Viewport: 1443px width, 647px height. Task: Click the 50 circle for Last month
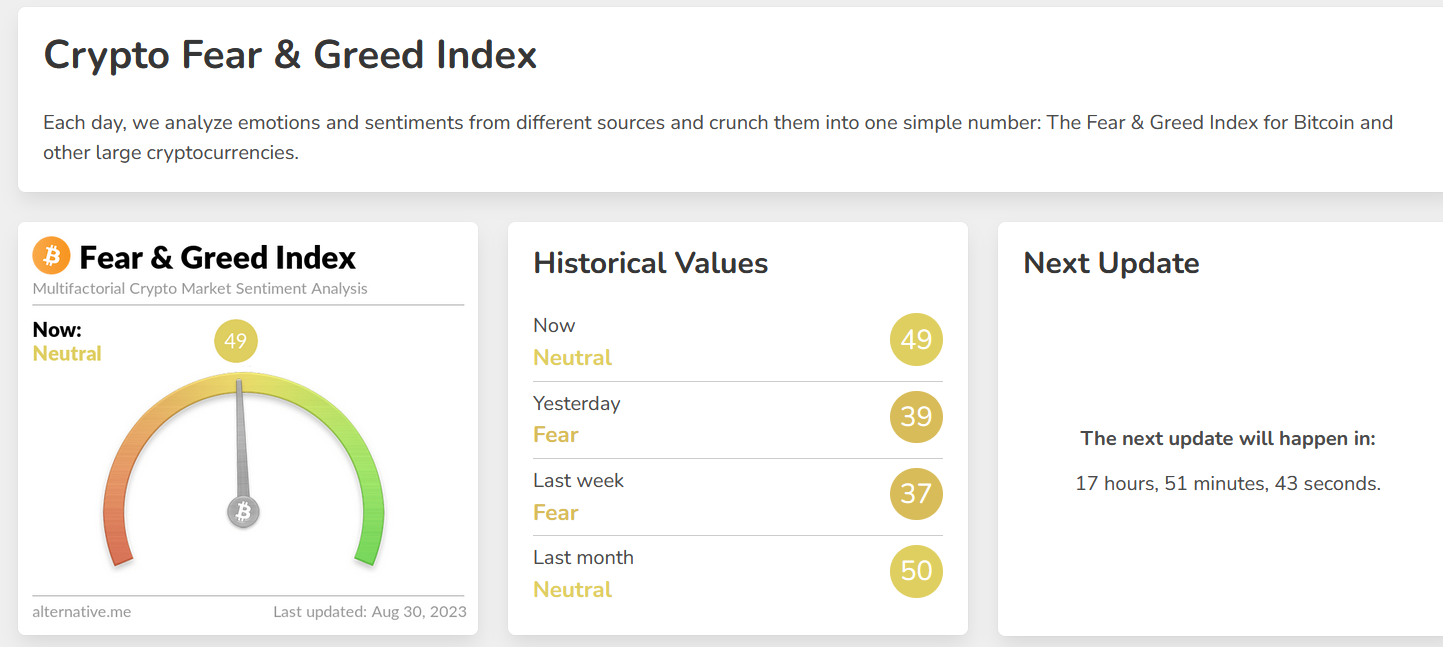[916, 571]
